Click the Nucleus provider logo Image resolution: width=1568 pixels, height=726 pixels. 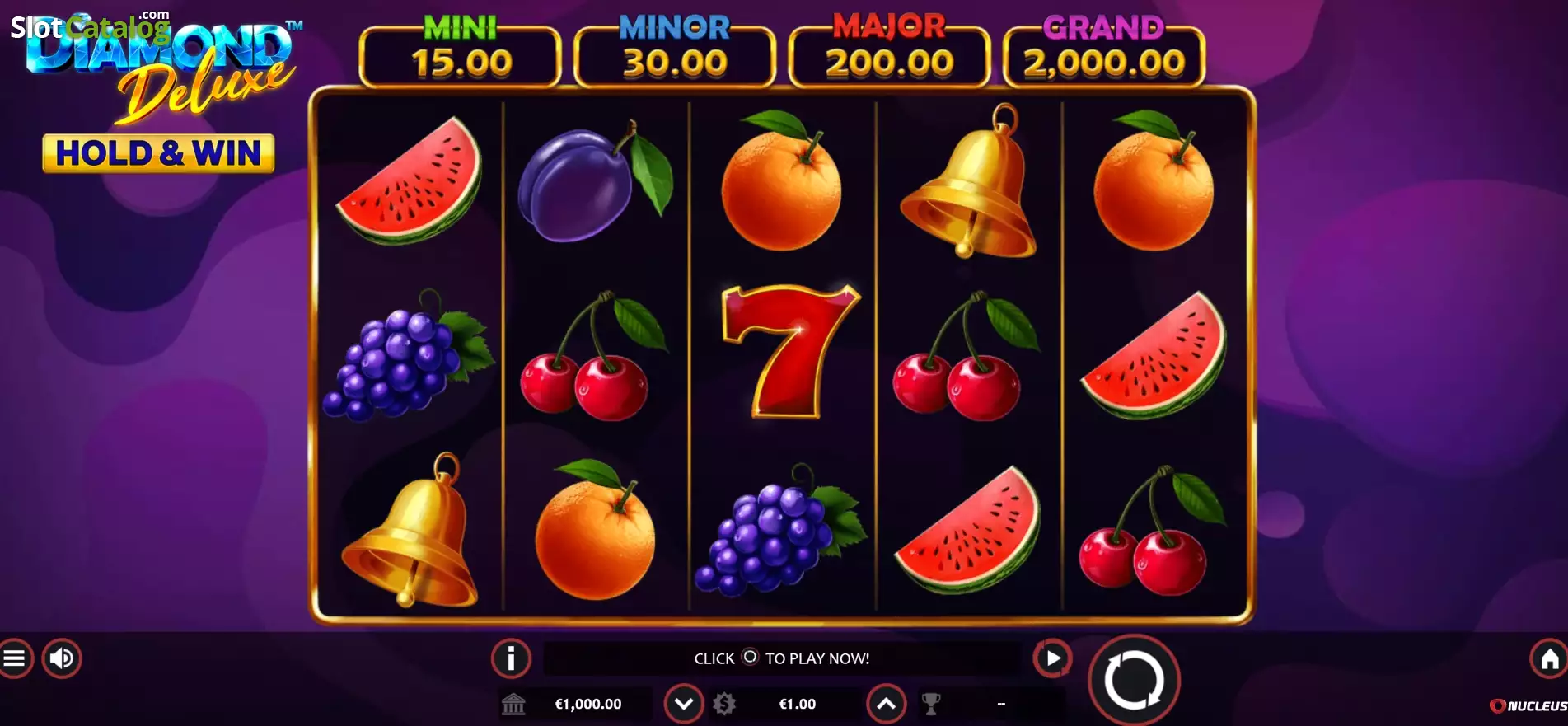pyautogui.click(x=1528, y=706)
